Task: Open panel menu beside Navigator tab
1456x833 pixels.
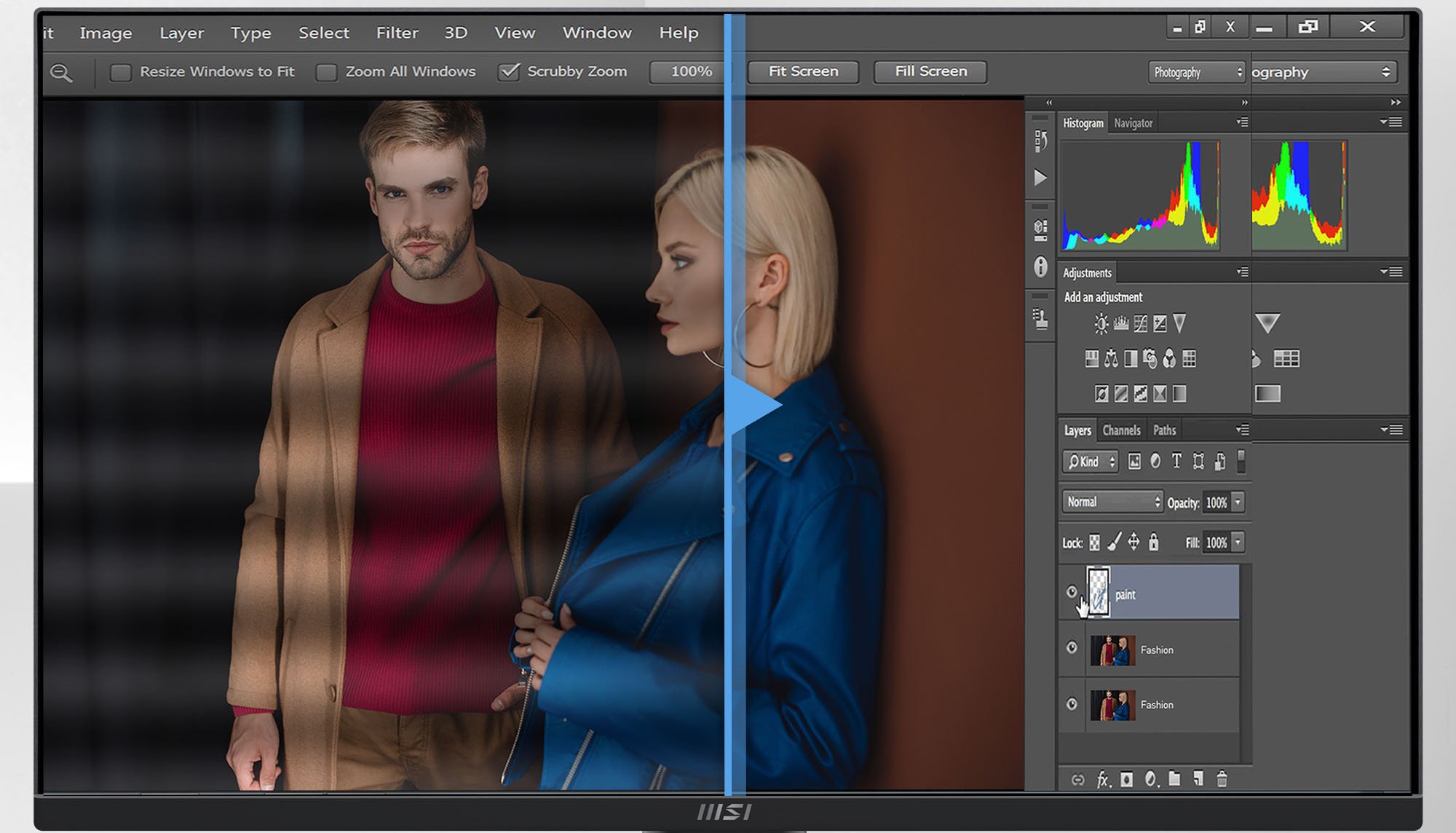Action: pos(1243,122)
